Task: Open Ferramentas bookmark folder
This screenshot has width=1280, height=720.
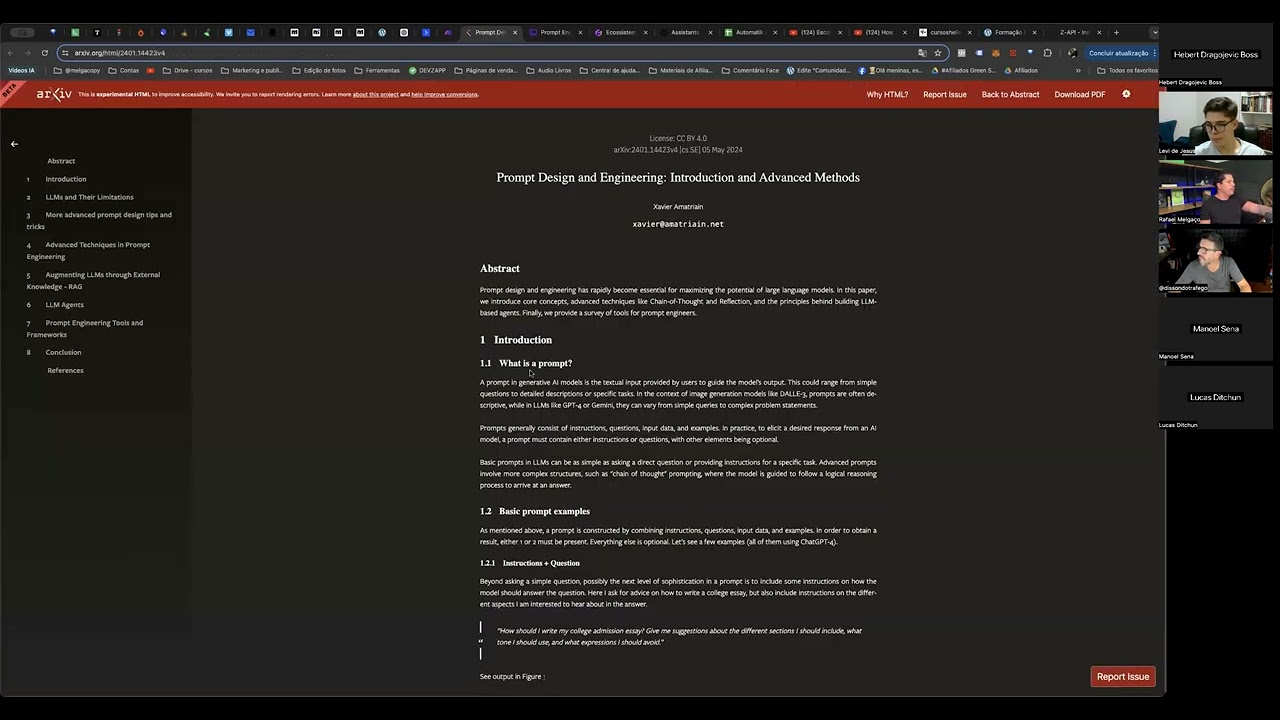Action: coord(376,71)
